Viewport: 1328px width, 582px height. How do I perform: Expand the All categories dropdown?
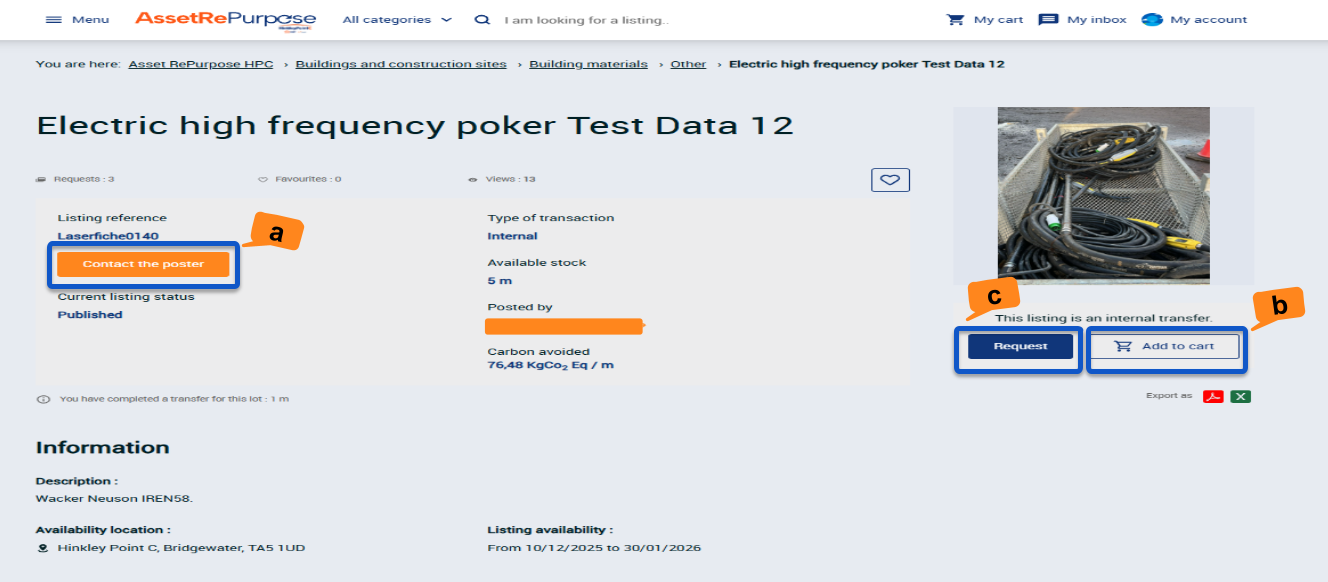point(397,20)
